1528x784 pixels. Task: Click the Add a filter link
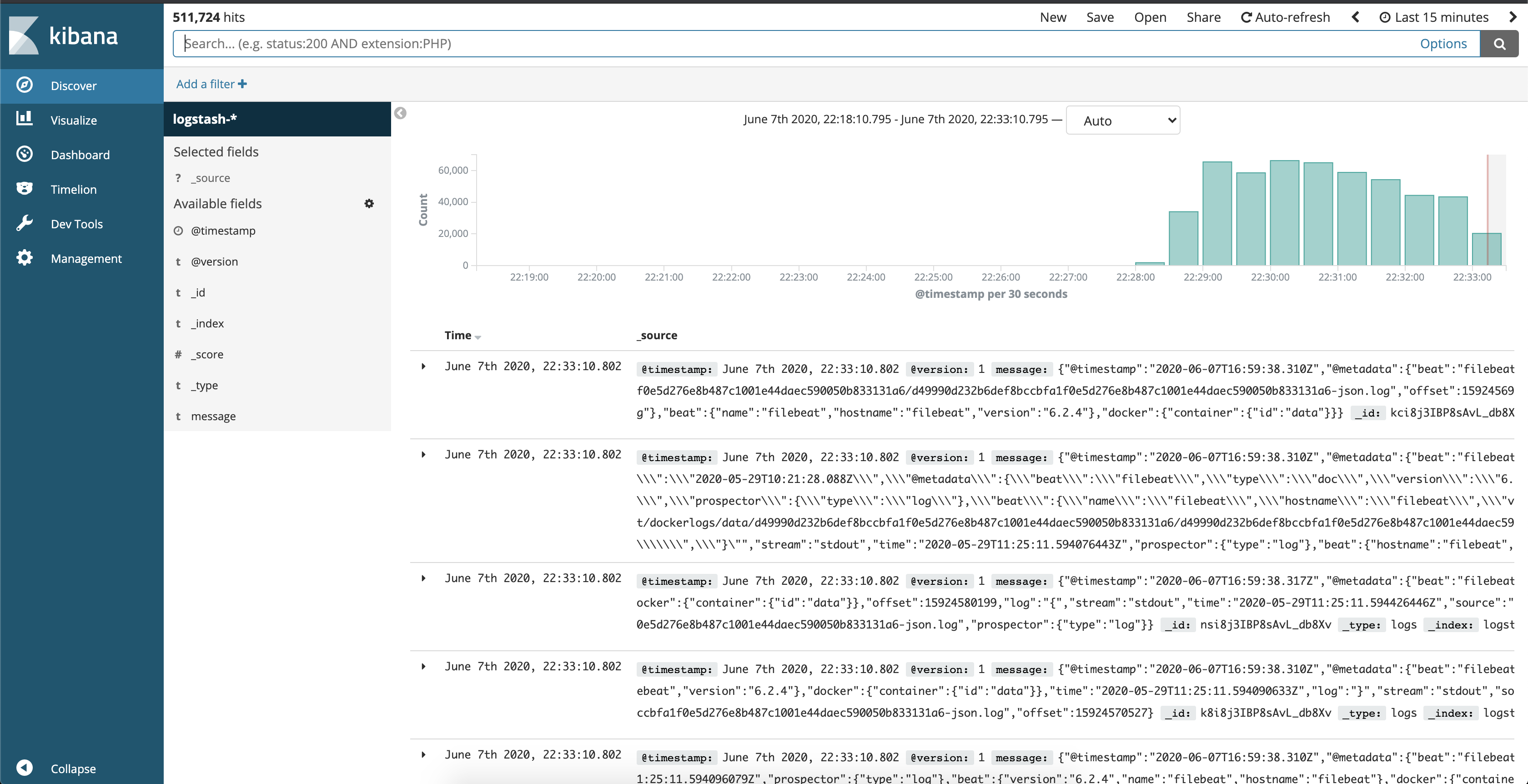211,84
